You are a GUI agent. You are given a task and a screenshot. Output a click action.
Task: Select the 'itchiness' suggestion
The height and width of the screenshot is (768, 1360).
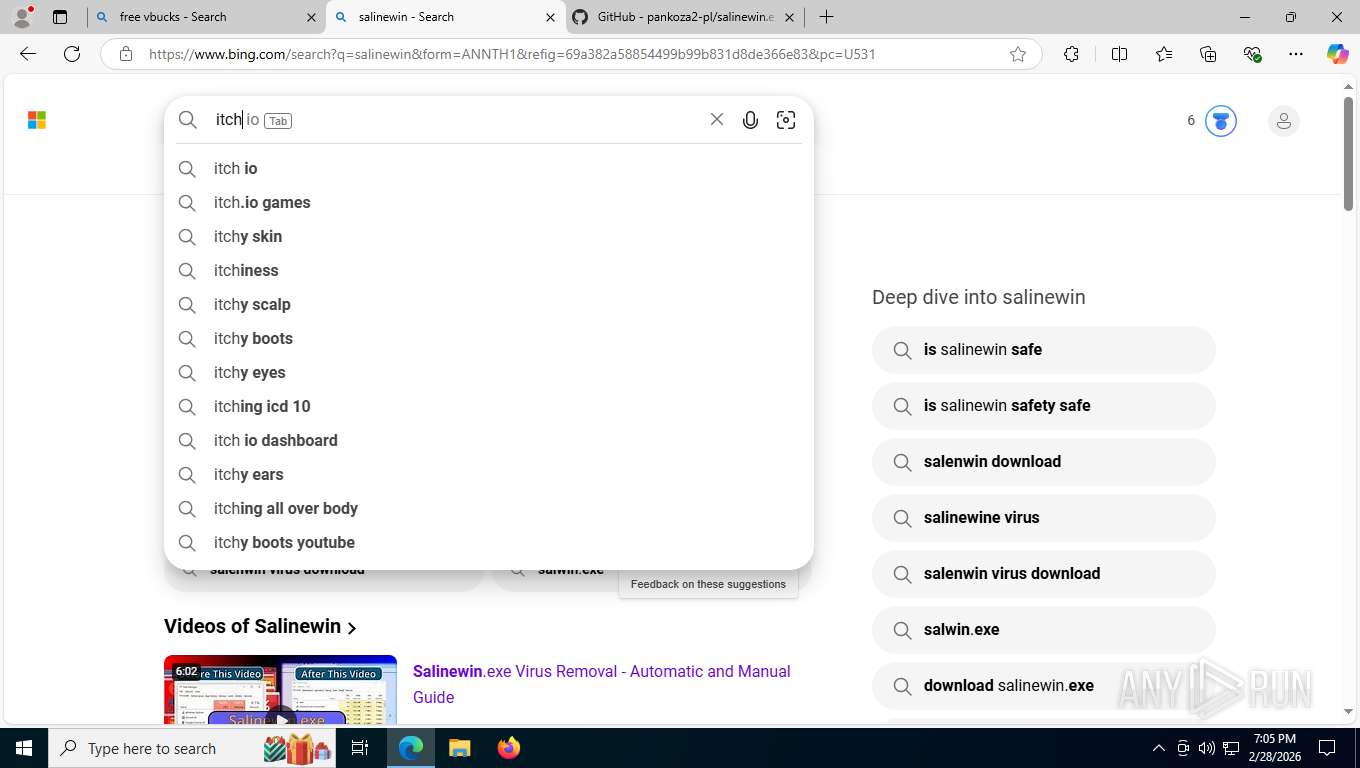click(488, 271)
